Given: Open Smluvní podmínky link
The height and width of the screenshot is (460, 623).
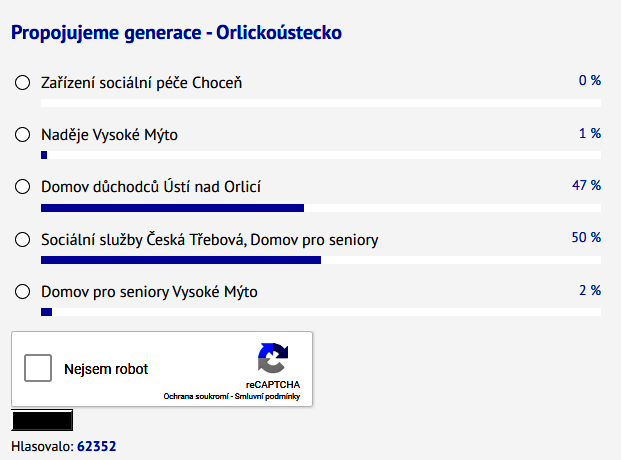Looking at the screenshot, I should [267, 396].
